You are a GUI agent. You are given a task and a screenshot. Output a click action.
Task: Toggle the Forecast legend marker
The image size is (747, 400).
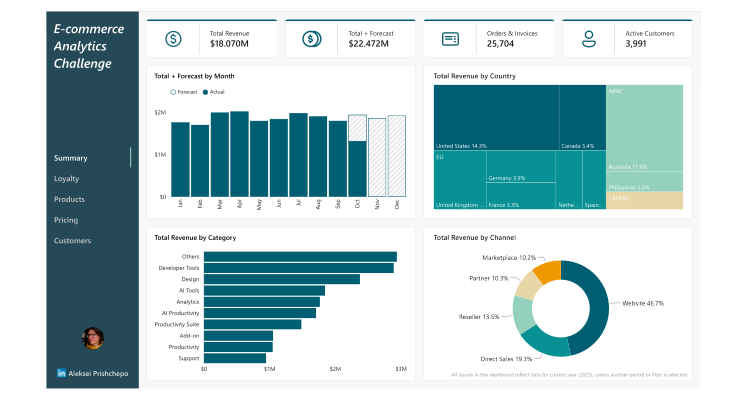173,92
